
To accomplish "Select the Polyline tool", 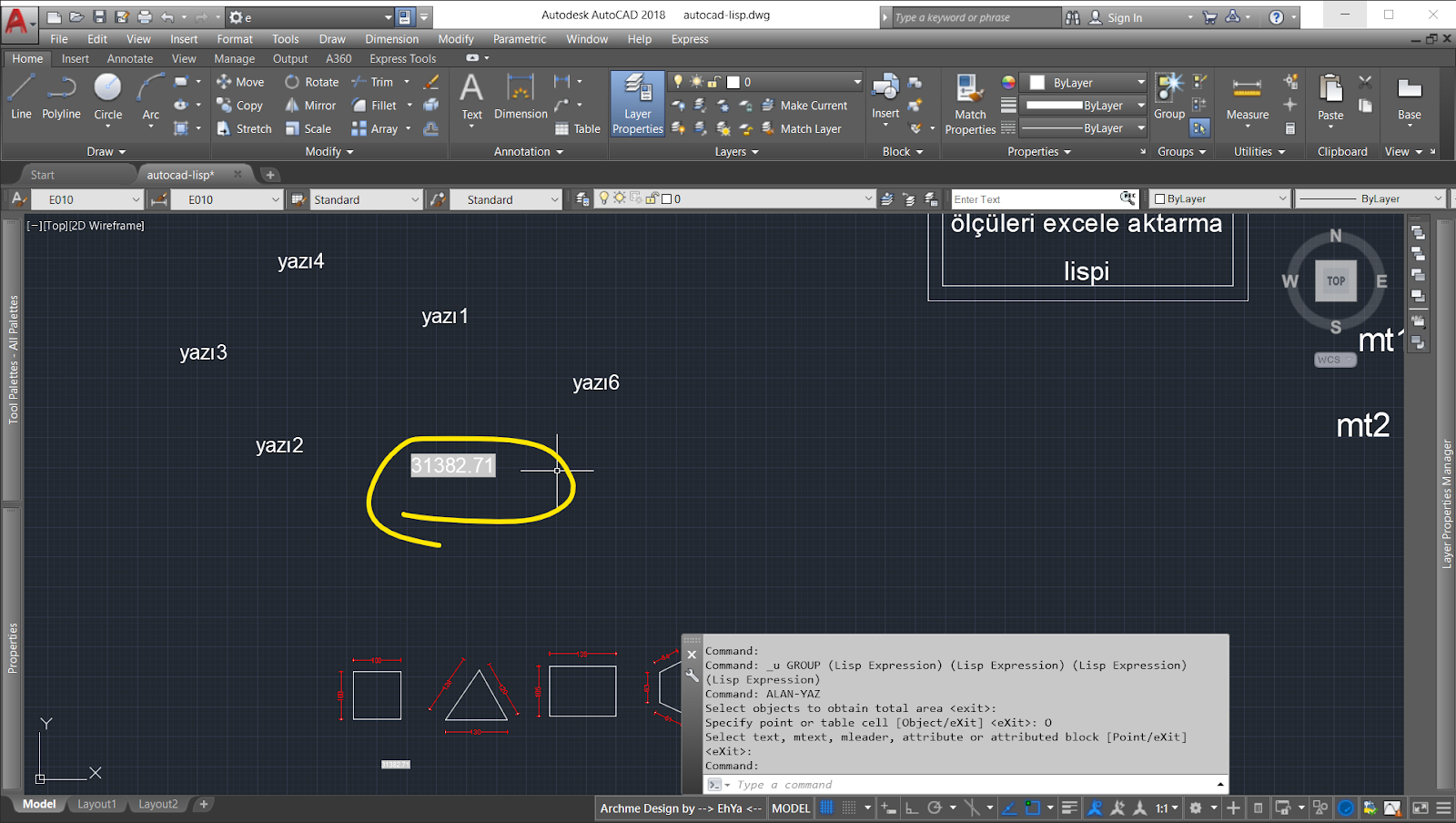I will point(61,97).
